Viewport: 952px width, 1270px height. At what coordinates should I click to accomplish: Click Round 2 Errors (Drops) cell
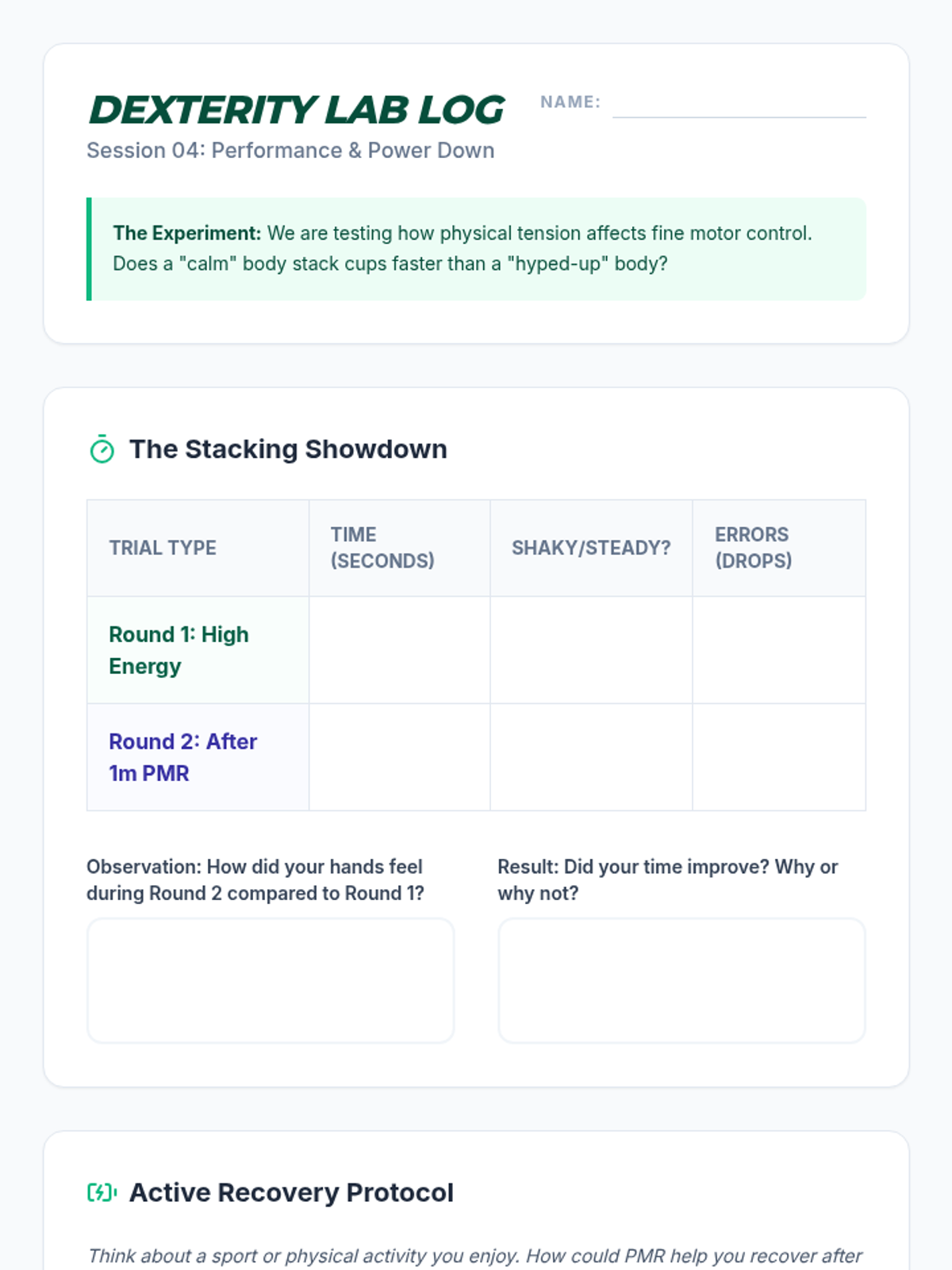click(x=778, y=757)
